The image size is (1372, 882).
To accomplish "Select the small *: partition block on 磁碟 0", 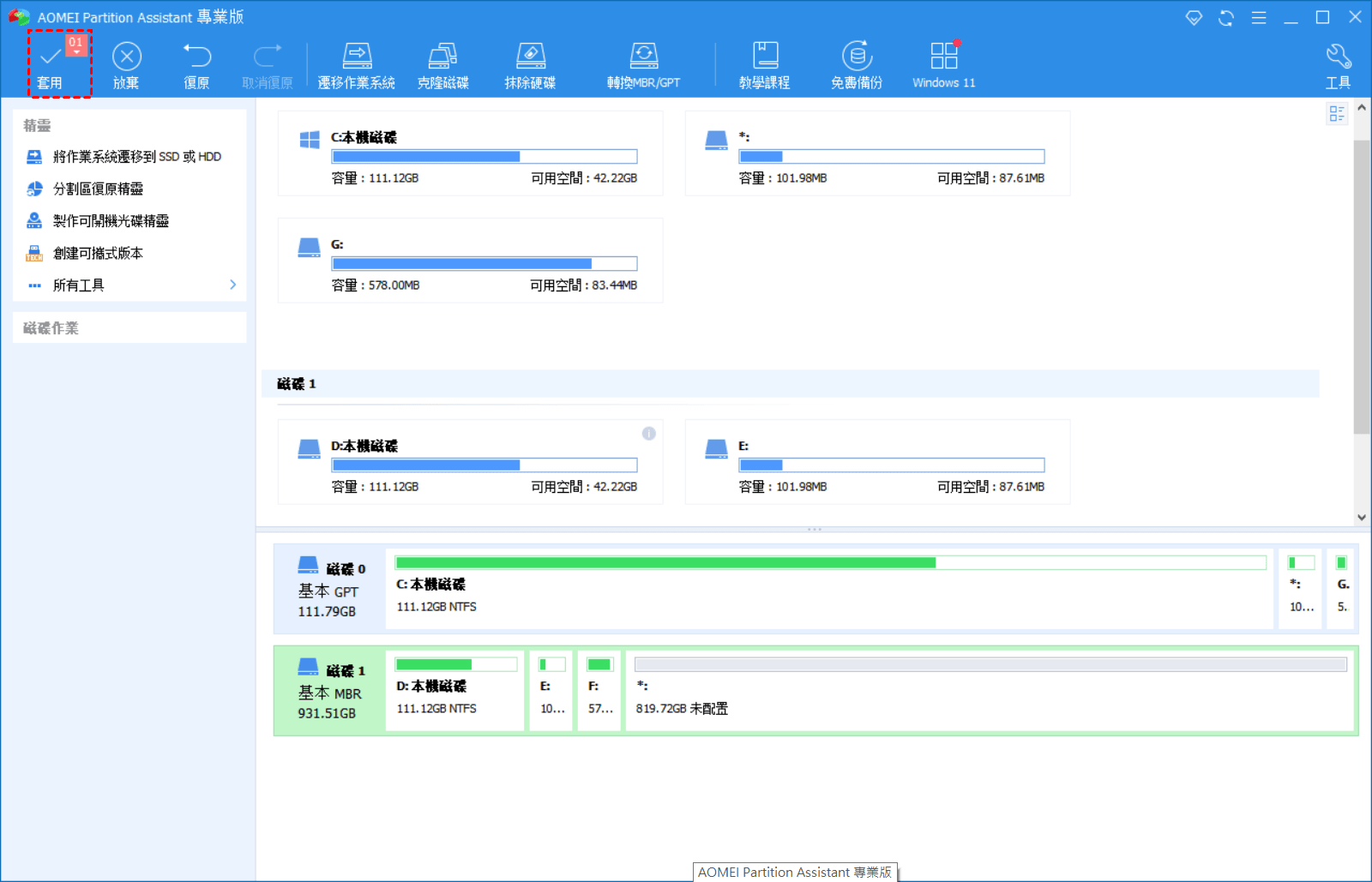I will (1301, 589).
